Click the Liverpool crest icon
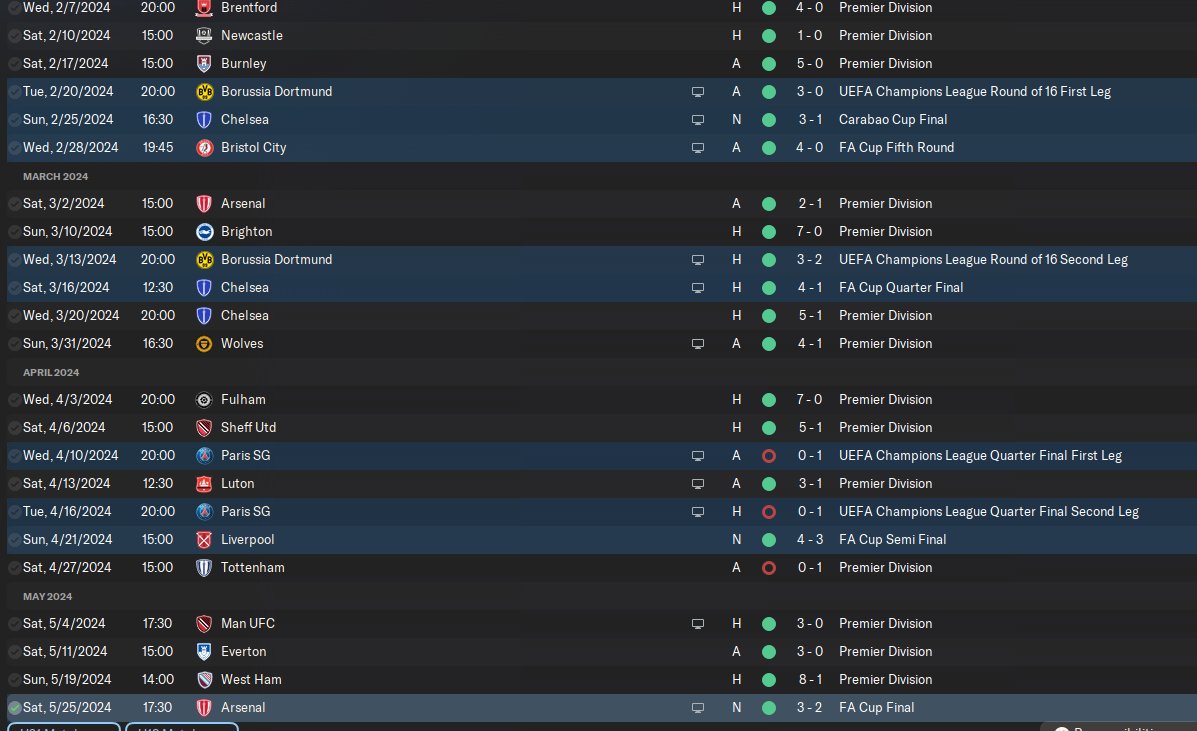The height and width of the screenshot is (731, 1197). (204, 539)
